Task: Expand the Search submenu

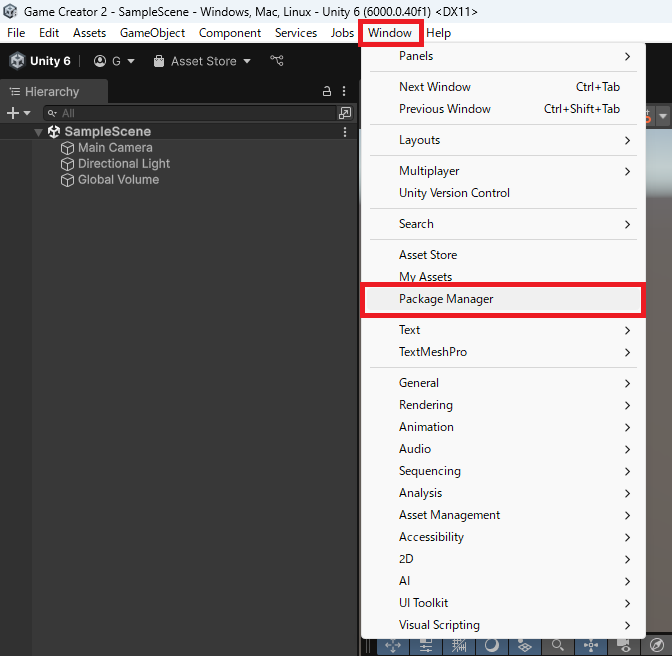Action: pyautogui.click(x=503, y=224)
